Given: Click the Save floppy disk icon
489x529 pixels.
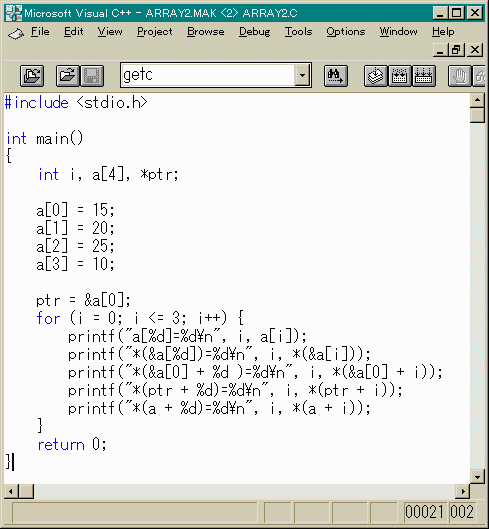Looking at the screenshot, I should 91,76.
